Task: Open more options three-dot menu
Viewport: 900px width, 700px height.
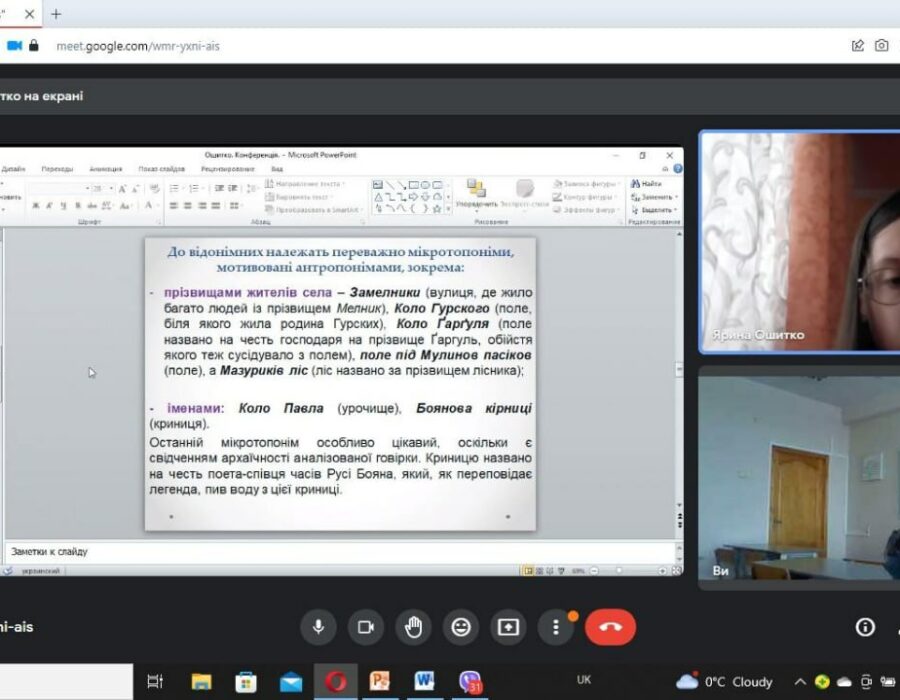Action: pyautogui.click(x=556, y=627)
